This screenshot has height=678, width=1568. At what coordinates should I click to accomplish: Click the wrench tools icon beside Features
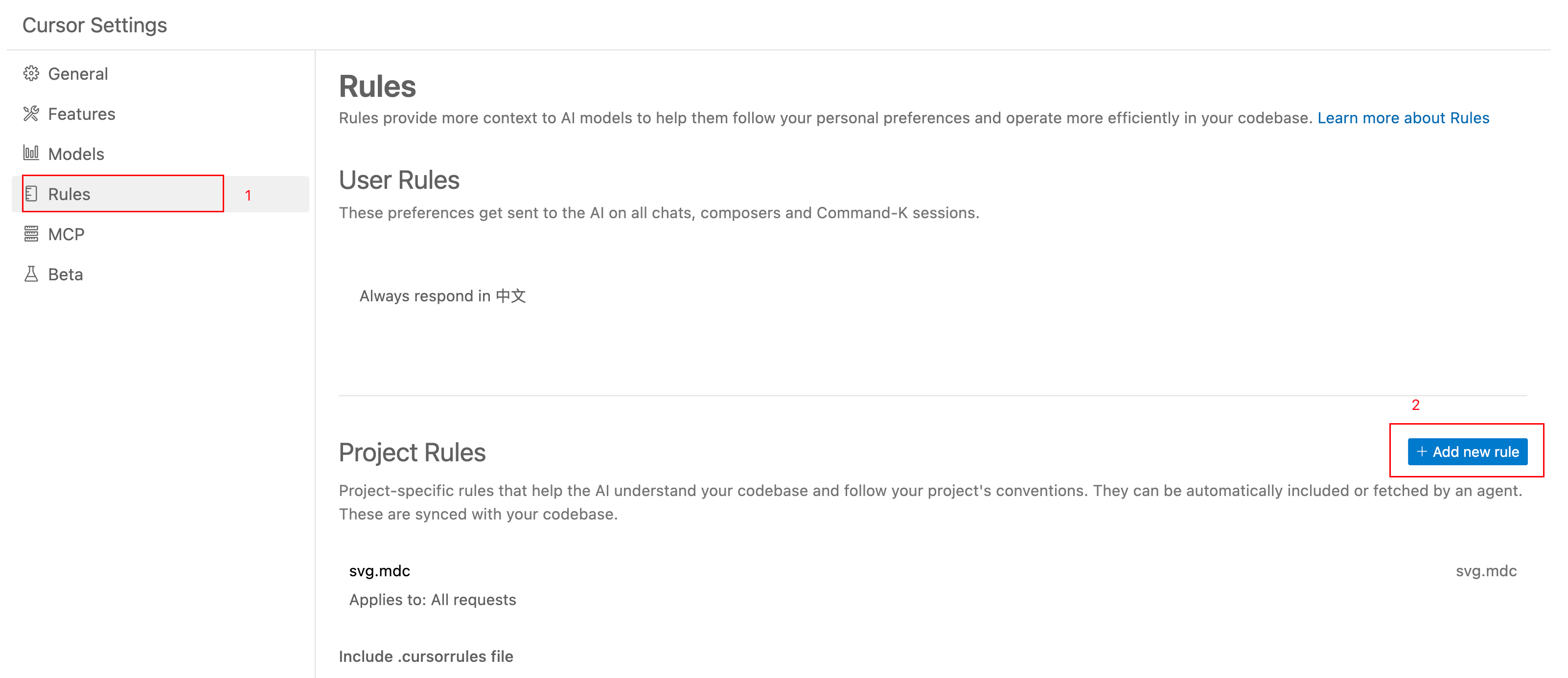[x=31, y=114]
